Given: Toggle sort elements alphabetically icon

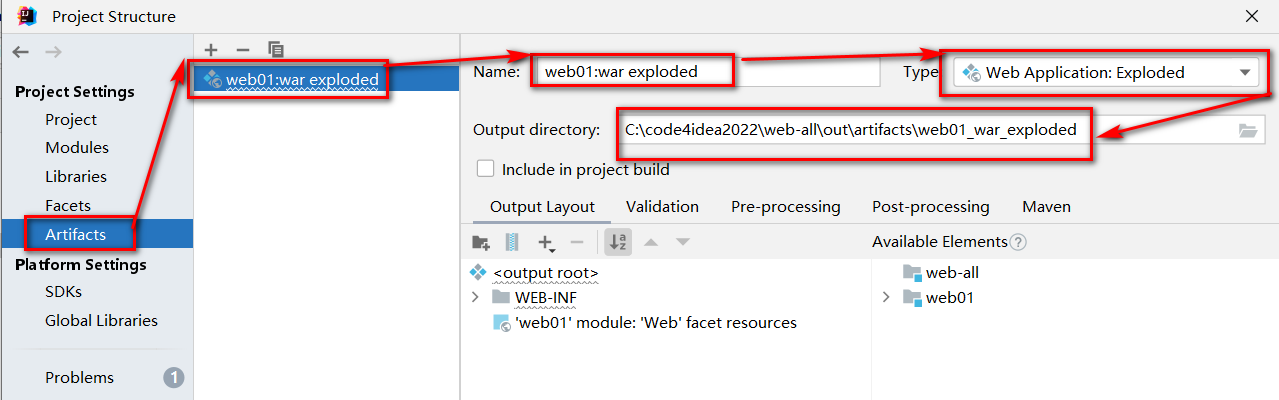Looking at the screenshot, I should pyautogui.click(x=617, y=242).
